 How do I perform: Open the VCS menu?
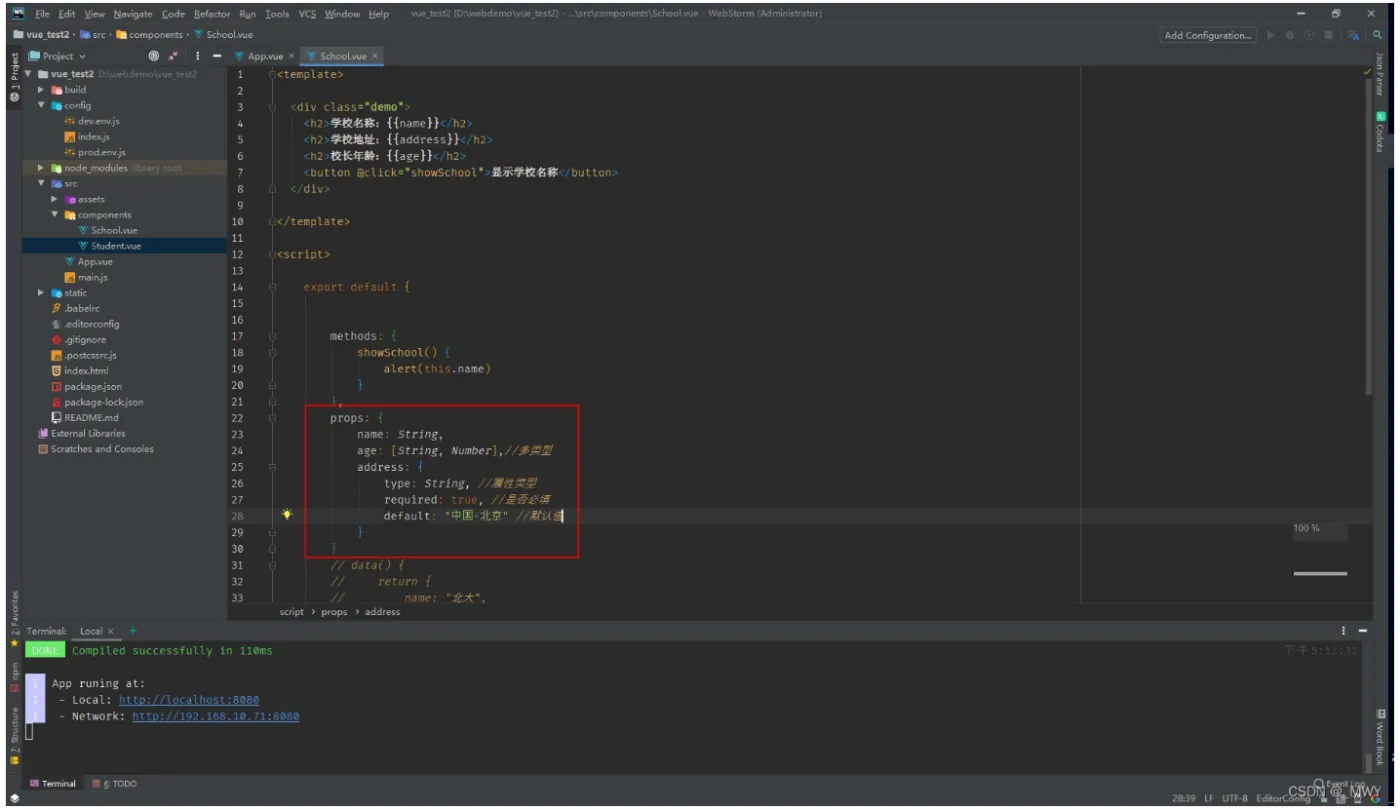307,14
